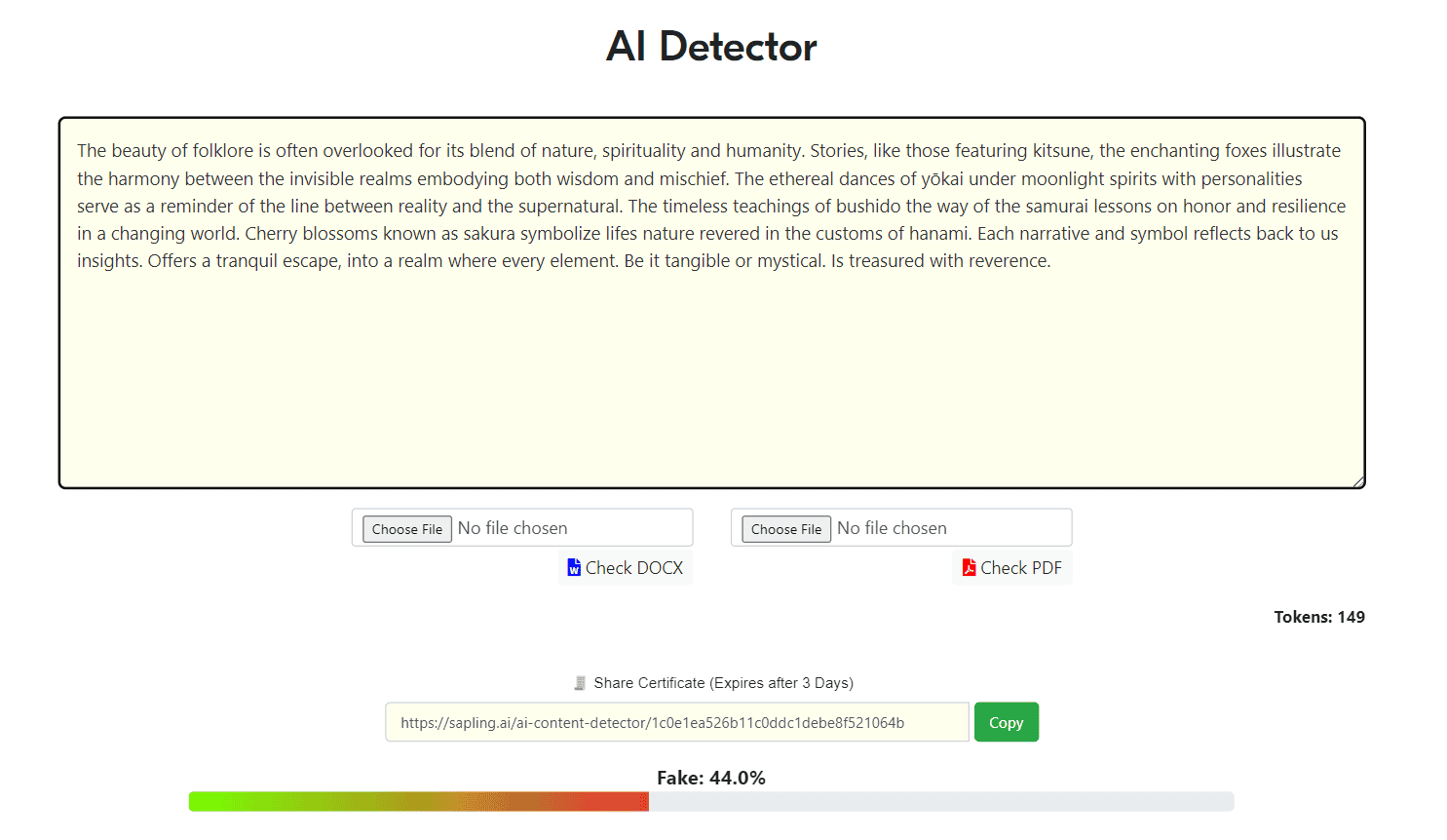Click Check PDF button
Image resolution: width=1447 pixels, height=840 pixels.
pos(1012,568)
